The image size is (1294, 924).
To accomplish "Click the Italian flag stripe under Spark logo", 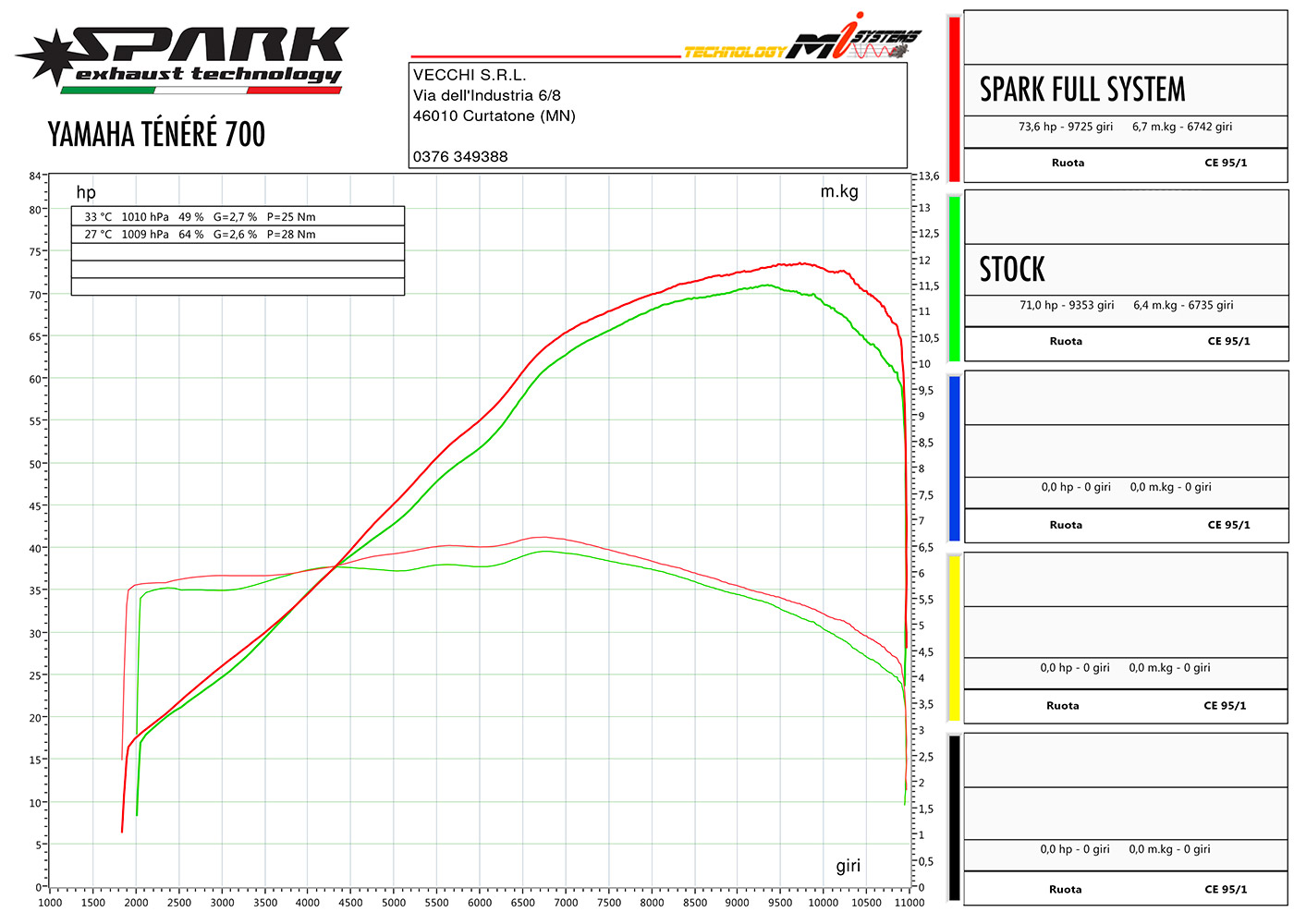I will pyautogui.click(x=201, y=91).
